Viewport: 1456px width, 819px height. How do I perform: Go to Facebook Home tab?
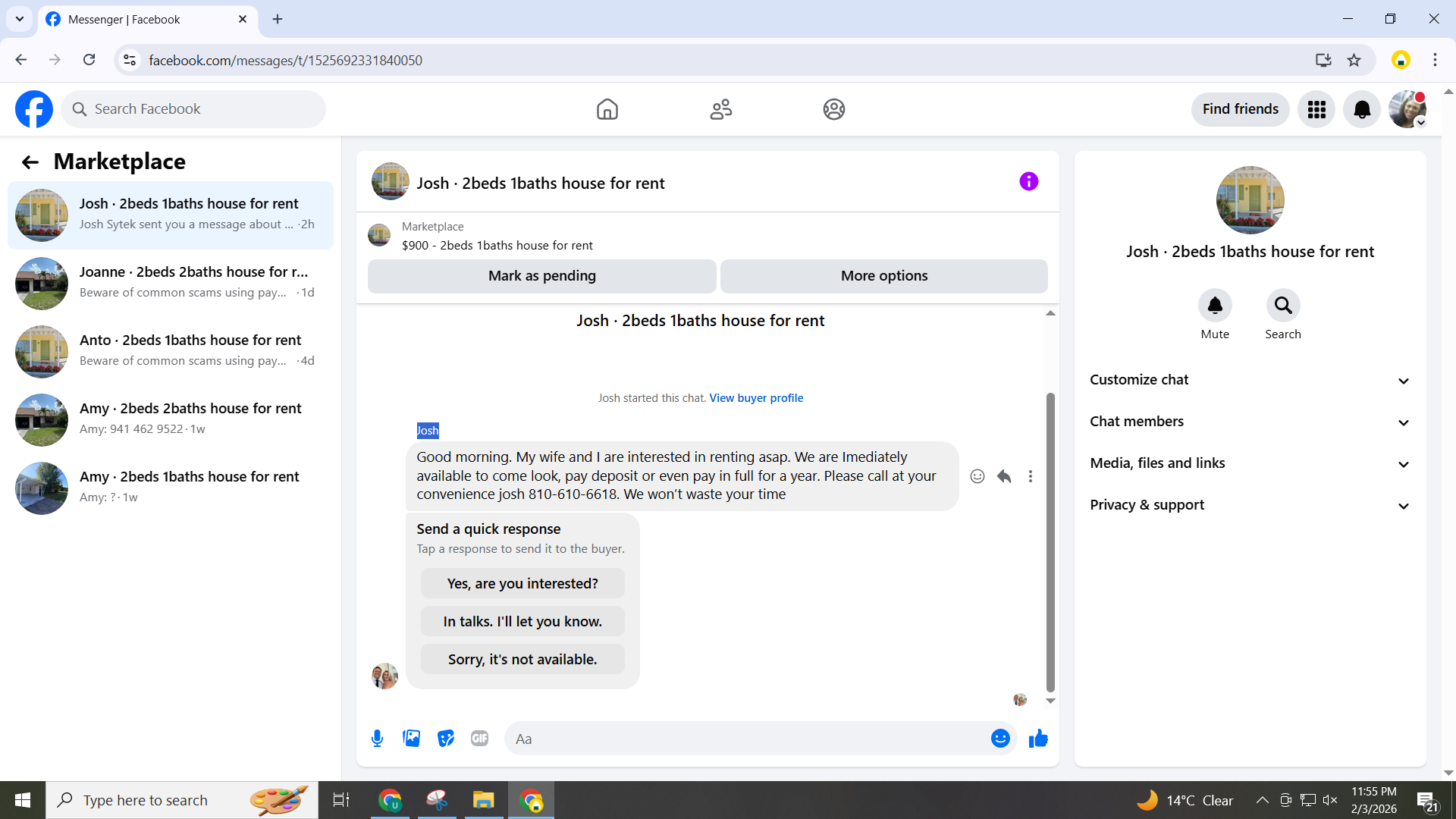(x=607, y=109)
